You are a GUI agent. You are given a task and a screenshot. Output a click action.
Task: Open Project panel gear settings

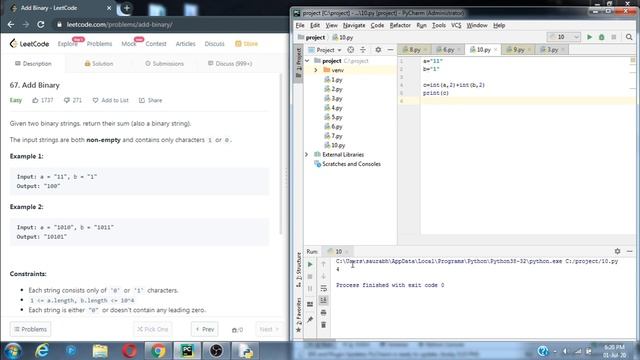(378, 50)
